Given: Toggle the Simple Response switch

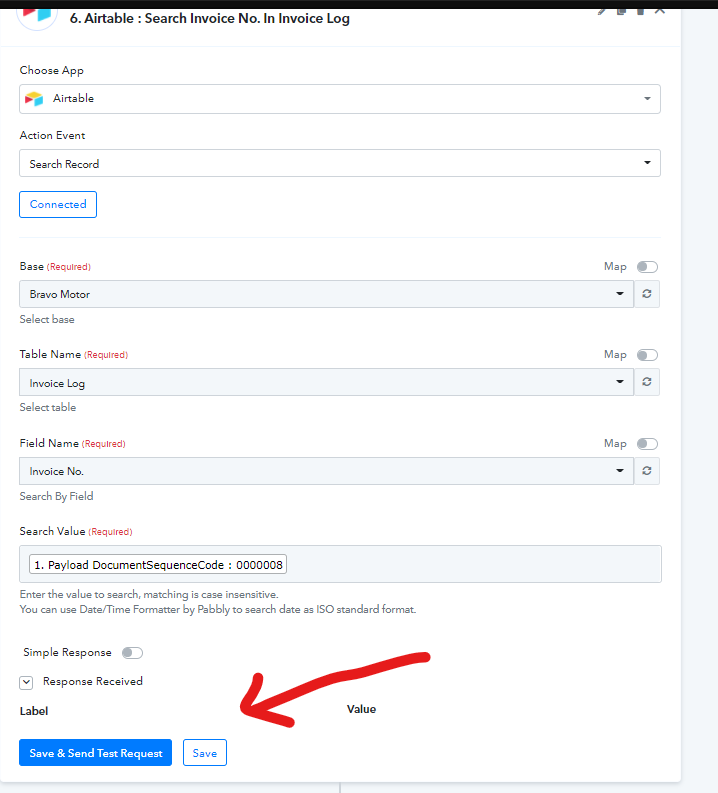Looking at the screenshot, I should point(132,653).
